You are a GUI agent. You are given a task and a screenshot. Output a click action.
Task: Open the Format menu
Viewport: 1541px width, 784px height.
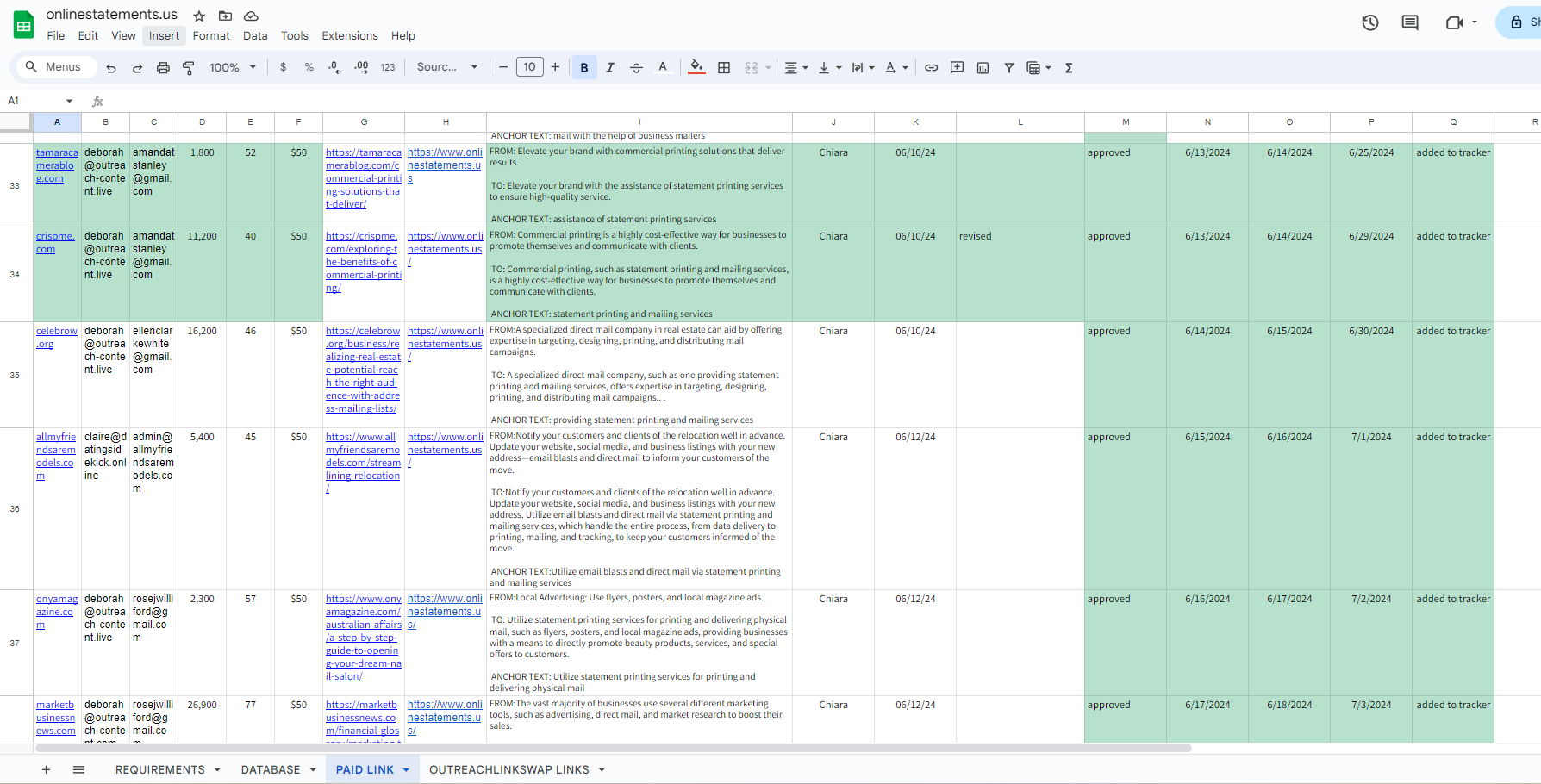tap(211, 35)
